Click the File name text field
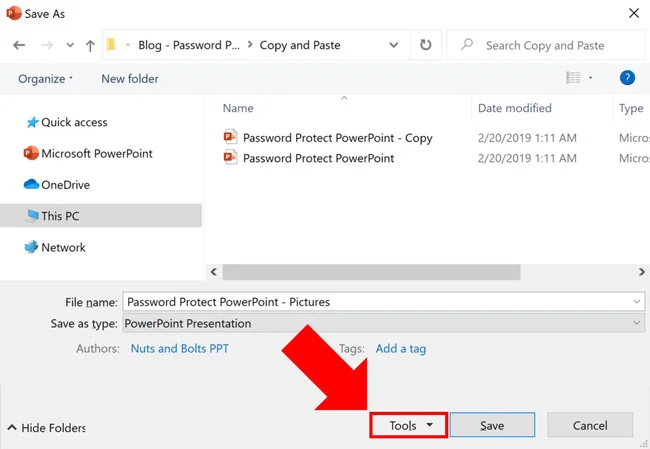The width and height of the screenshot is (650, 449). pos(383,302)
